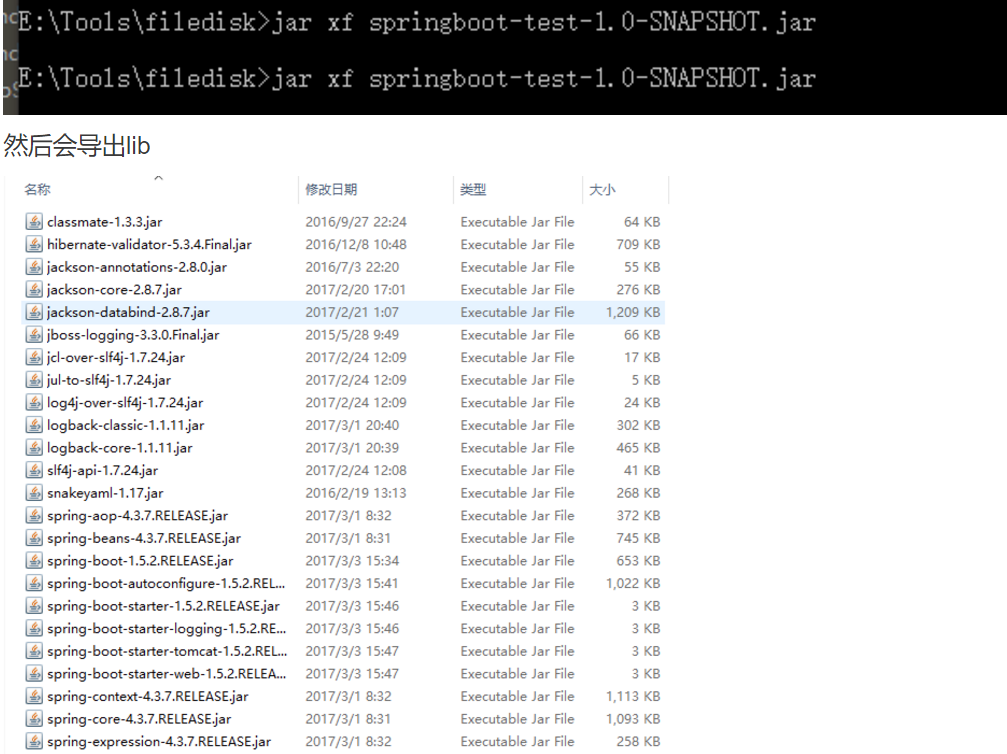1007x754 pixels.
Task: Select file name jul-to-slf4j-1.7.24.jar
Action: [109, 380]
